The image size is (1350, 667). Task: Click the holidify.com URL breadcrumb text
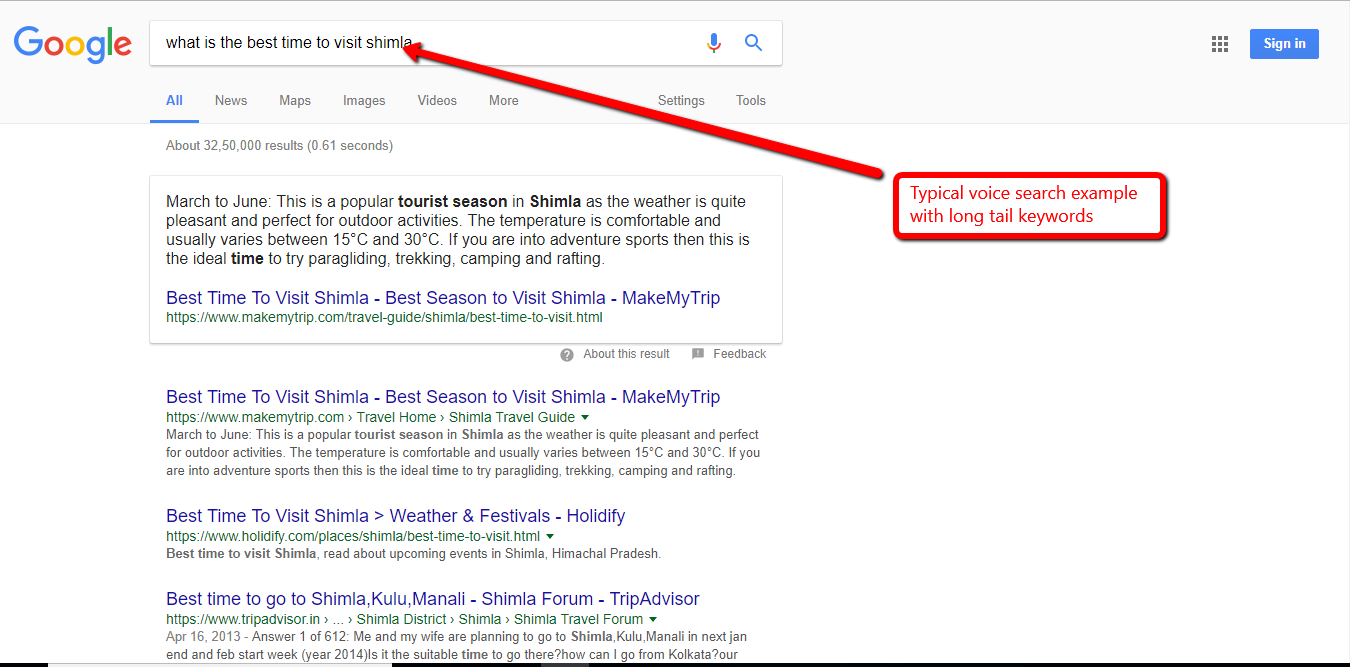353,536
